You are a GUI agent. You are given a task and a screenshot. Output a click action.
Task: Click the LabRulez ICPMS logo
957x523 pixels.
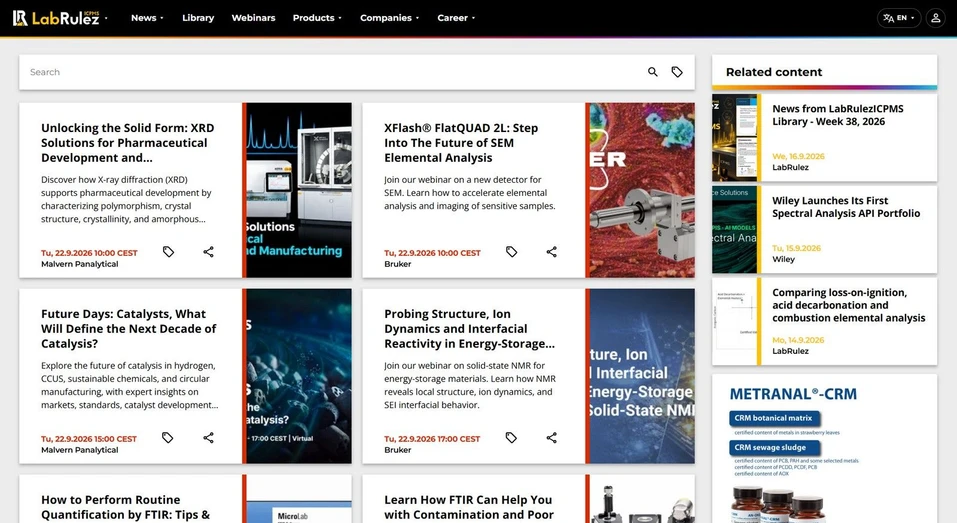[x=56, y=18]
